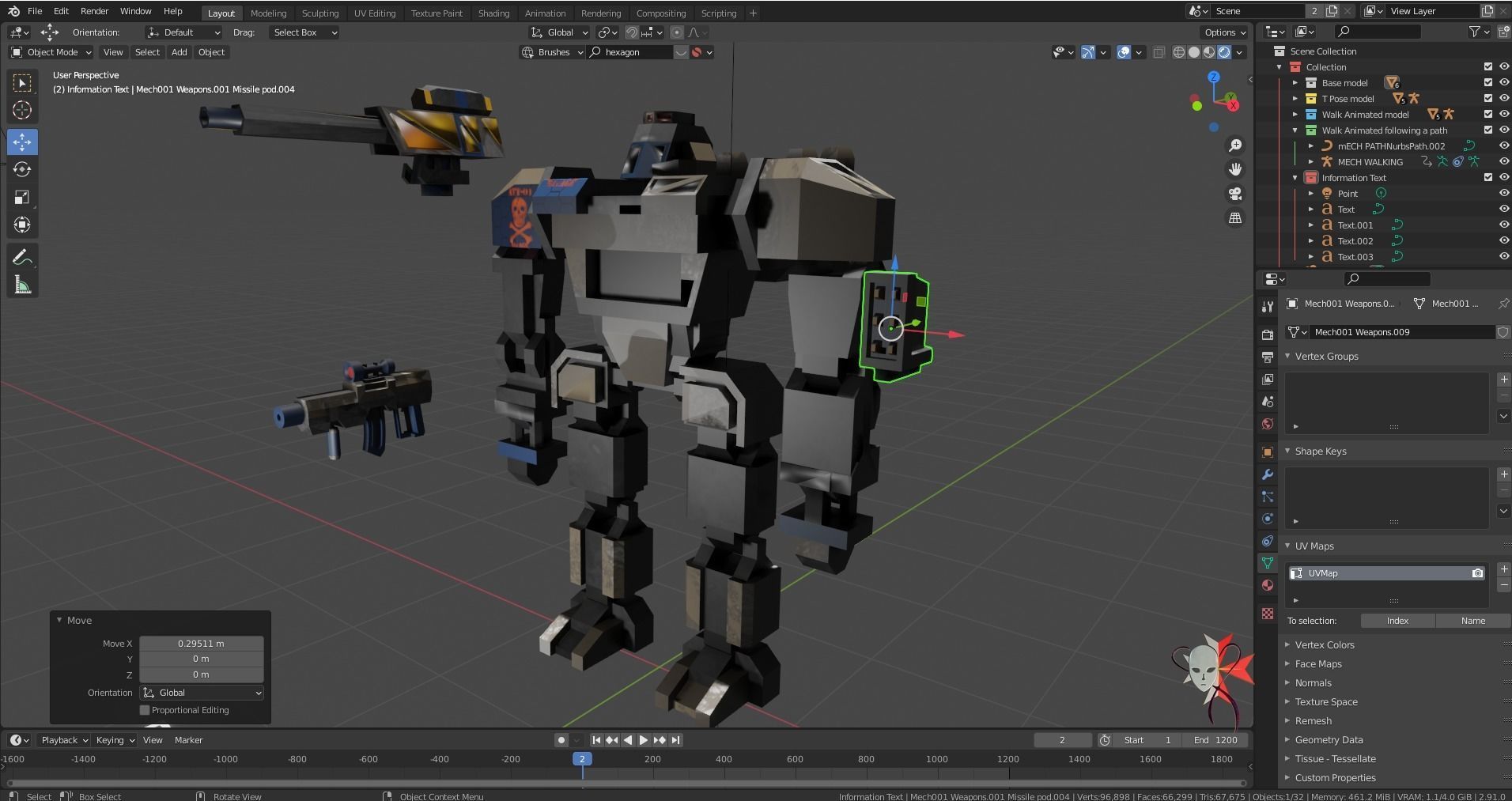Open the Modifier properties wrench tab
This screenshot has width=1512, height=801.
coord(1268,474)
